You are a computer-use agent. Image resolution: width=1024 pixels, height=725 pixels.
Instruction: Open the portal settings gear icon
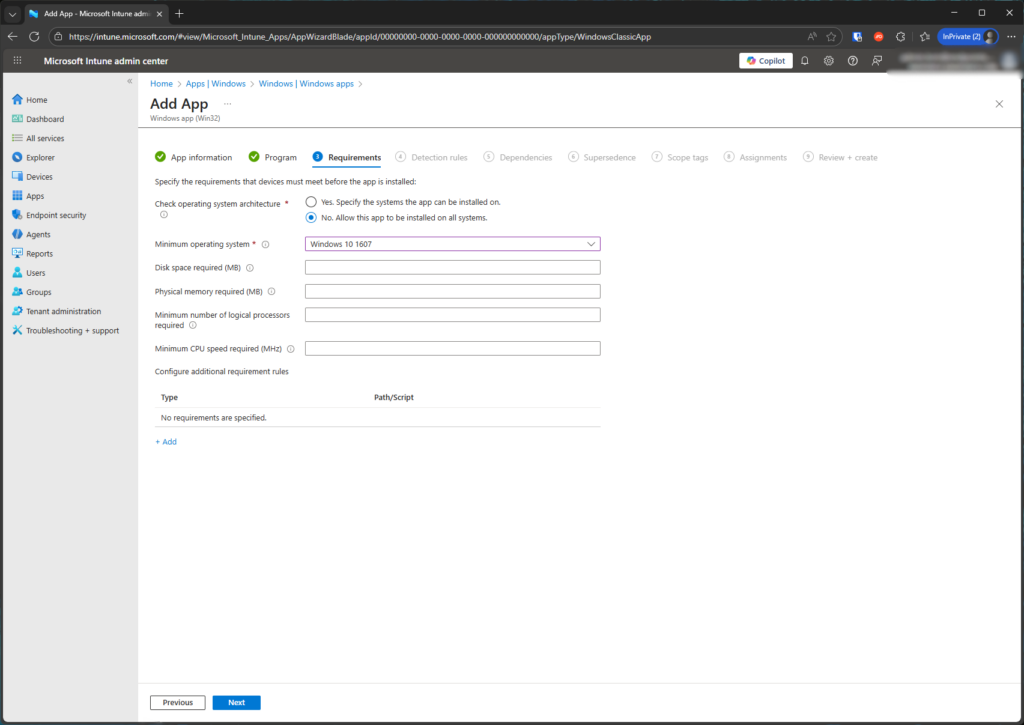[829, 61]
